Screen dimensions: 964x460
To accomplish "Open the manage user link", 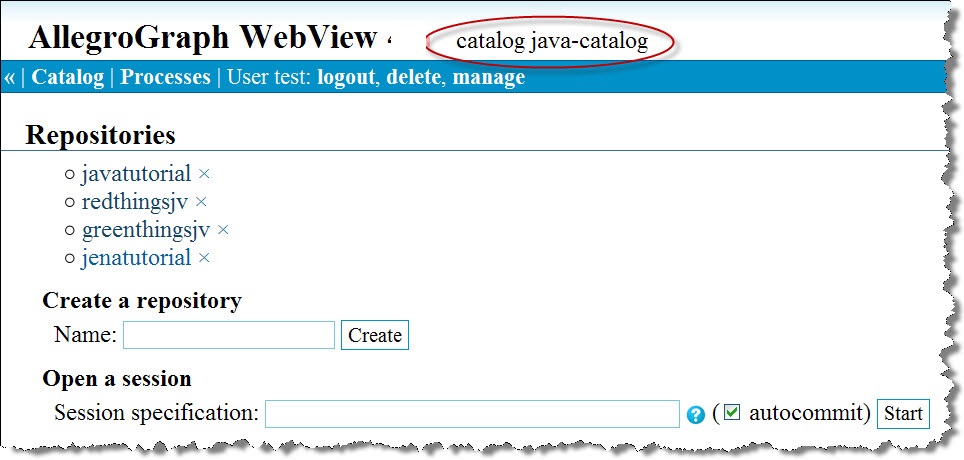I will (489, 77).
